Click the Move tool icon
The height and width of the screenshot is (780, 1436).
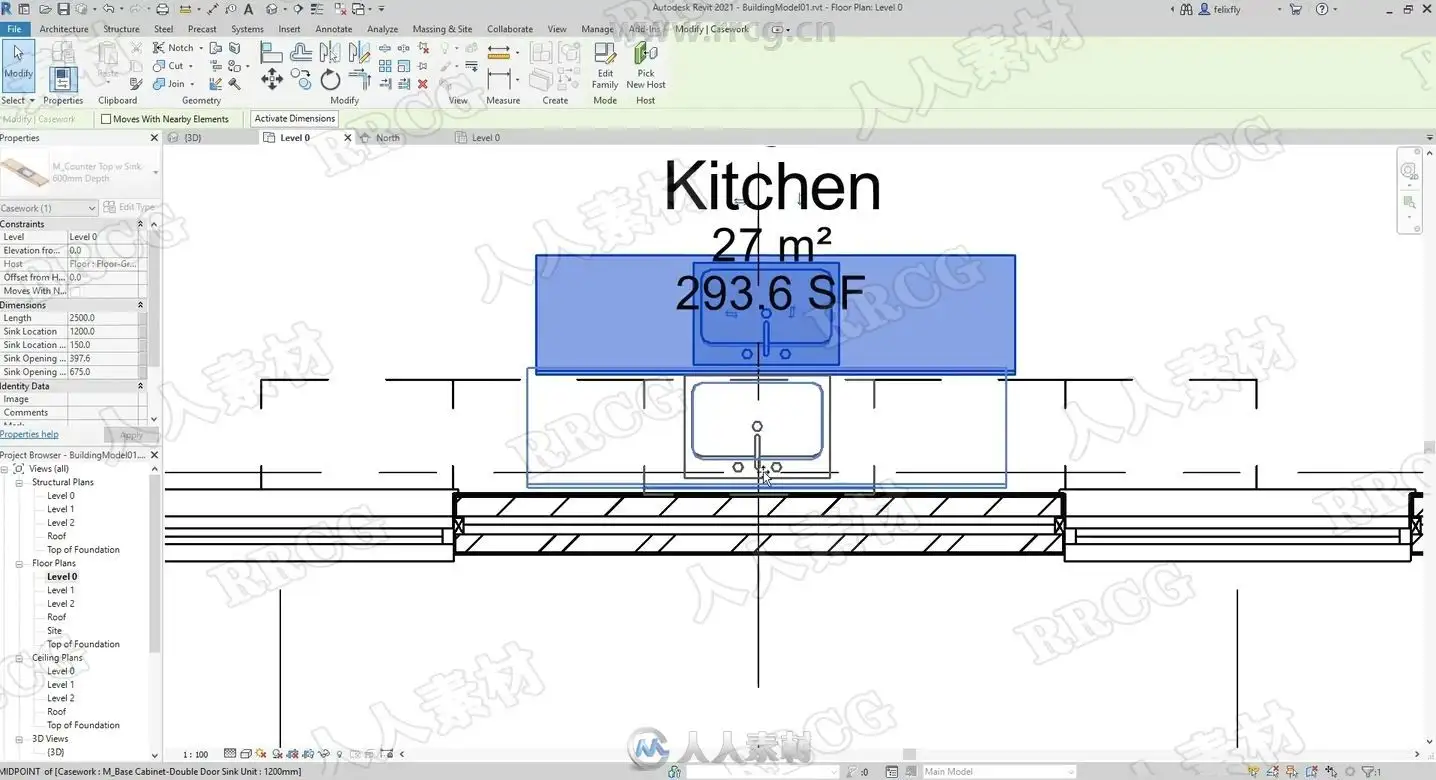[271, 80]
